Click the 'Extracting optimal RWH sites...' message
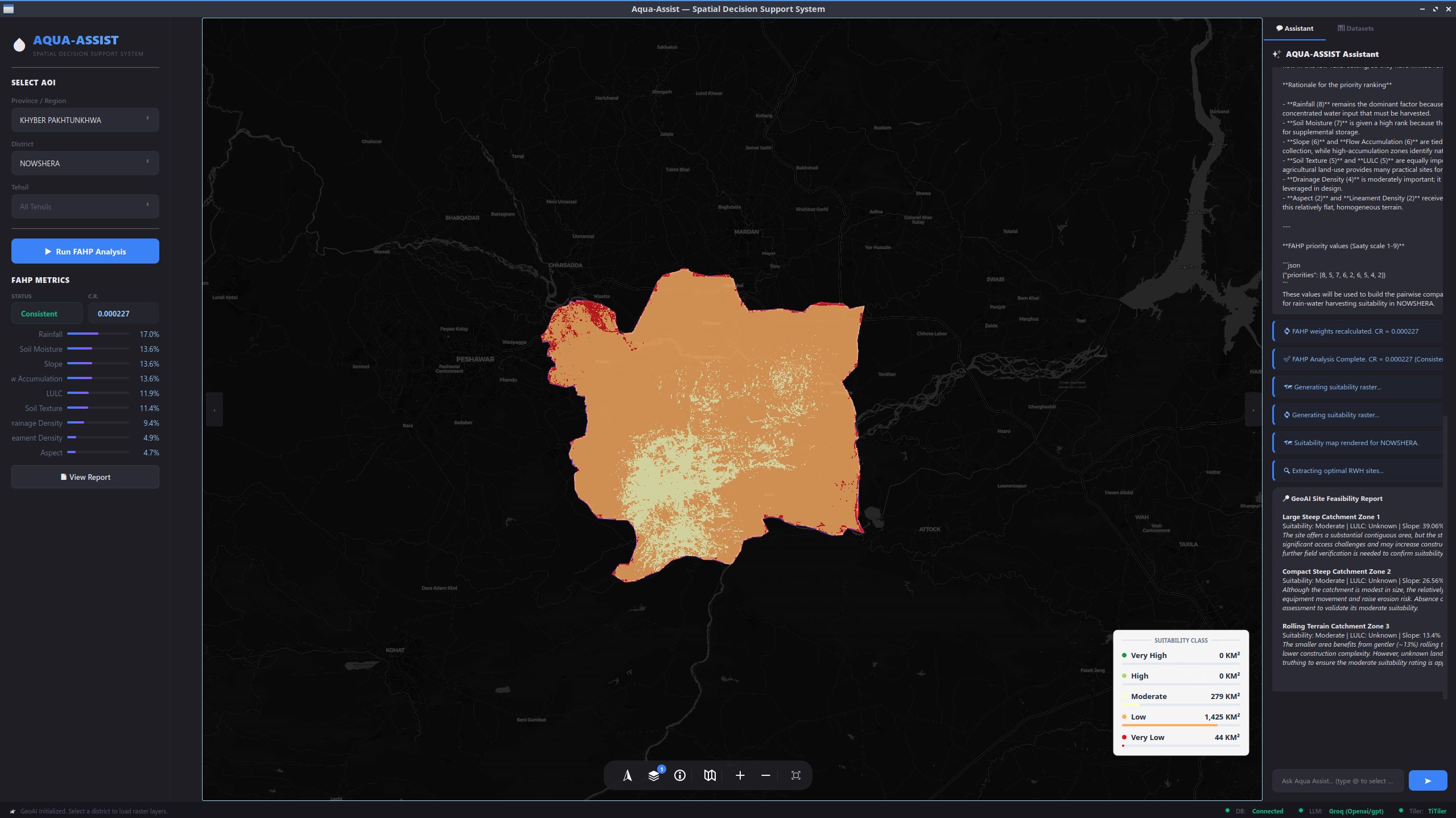The width and height of the screenshot is (1456, 818). tap(1358, 471)
